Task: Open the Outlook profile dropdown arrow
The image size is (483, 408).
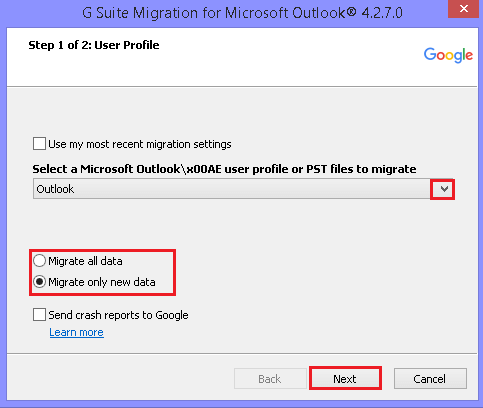Action: 444,189
